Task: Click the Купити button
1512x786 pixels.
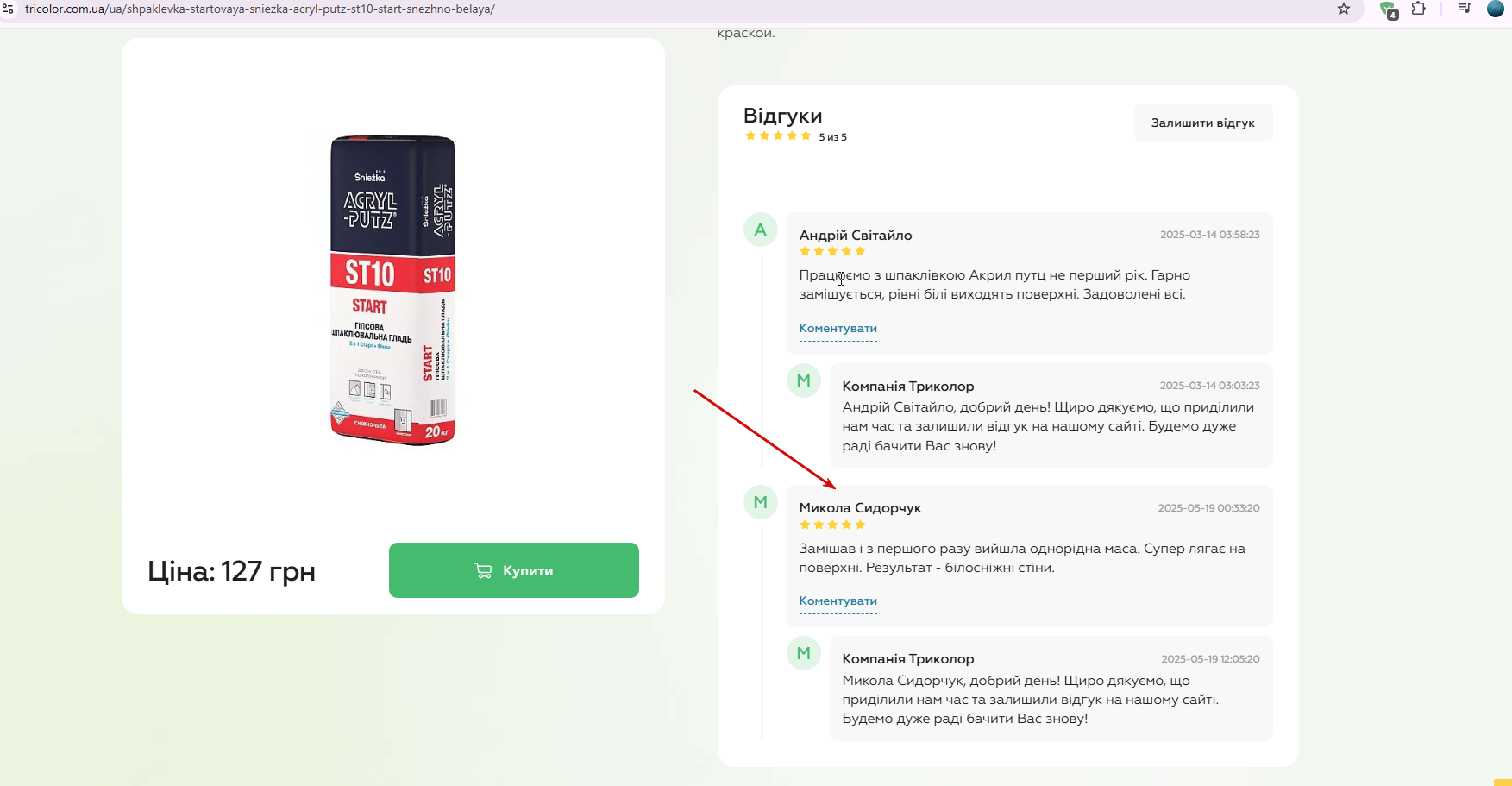Action: (x=514, y=570)
